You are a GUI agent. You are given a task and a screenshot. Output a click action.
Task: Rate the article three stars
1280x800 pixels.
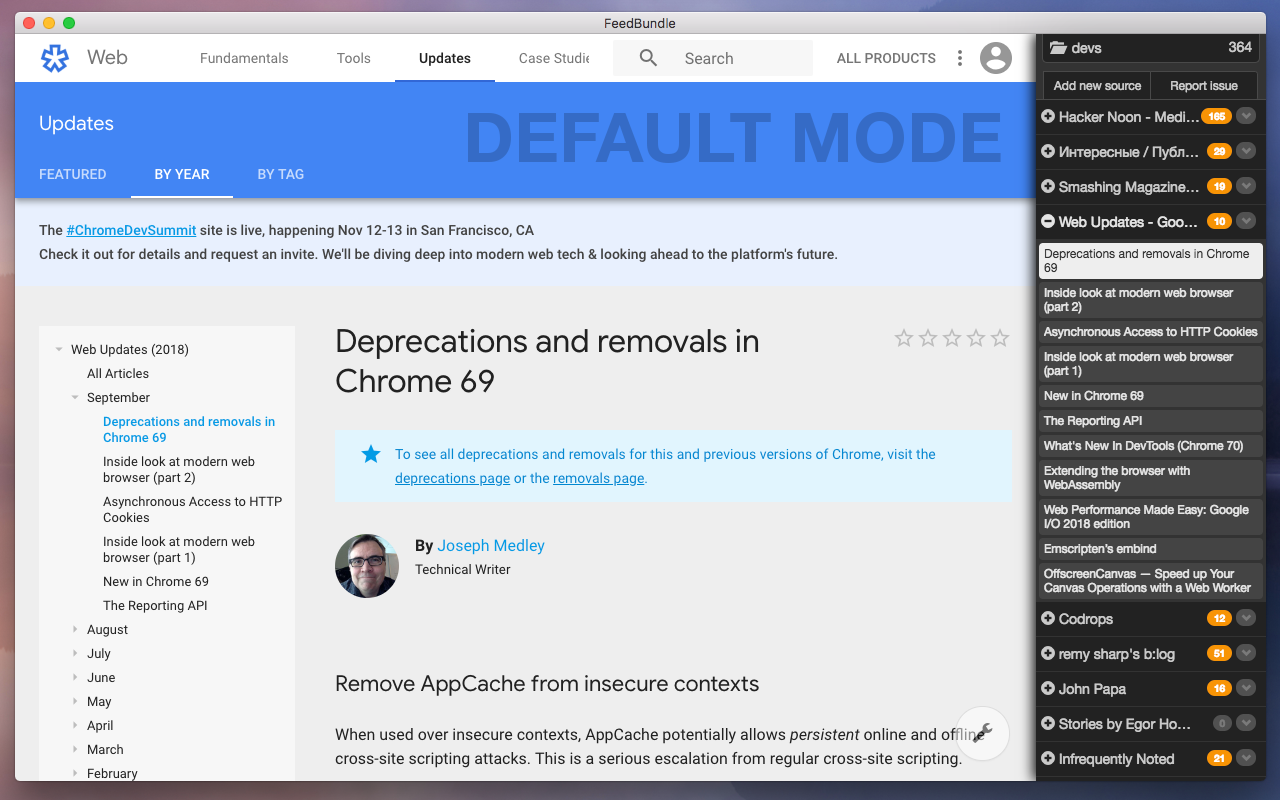[x=952, y=338]
